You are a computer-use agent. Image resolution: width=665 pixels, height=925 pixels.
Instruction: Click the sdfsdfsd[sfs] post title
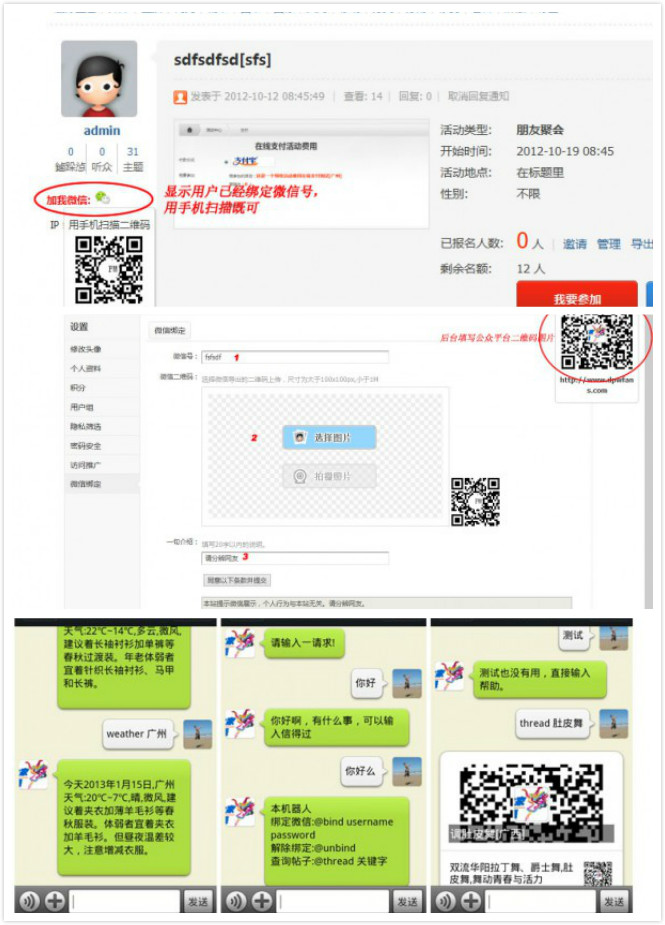(222, 60)
